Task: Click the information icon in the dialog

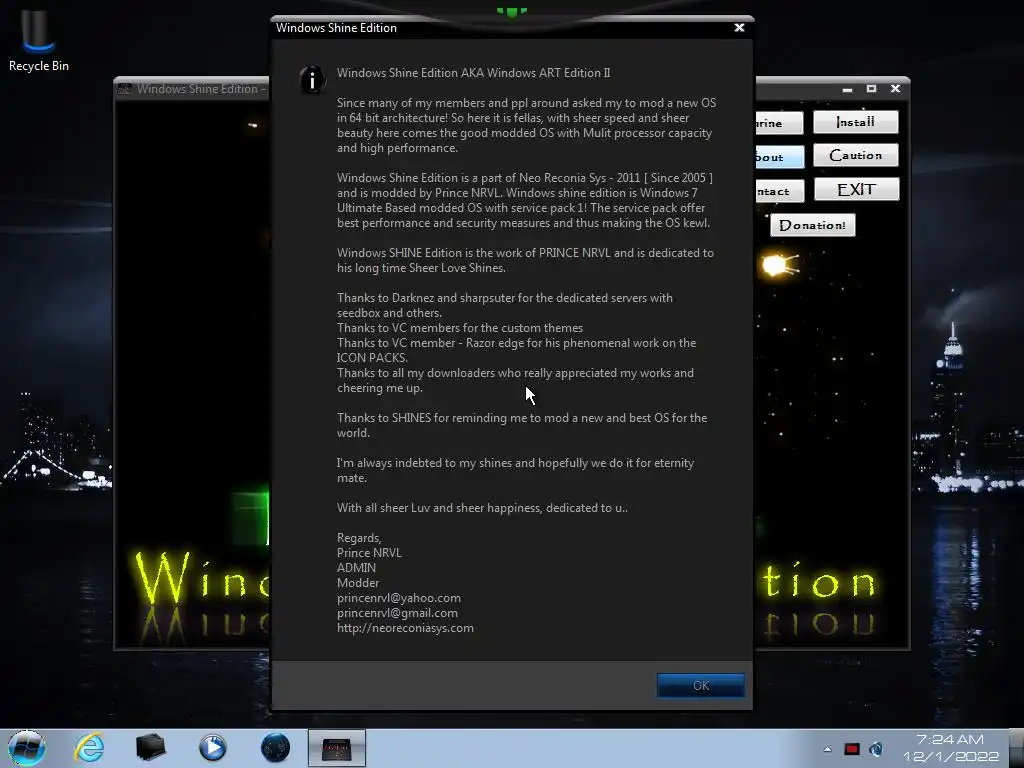Action: (x=313, y=80)
